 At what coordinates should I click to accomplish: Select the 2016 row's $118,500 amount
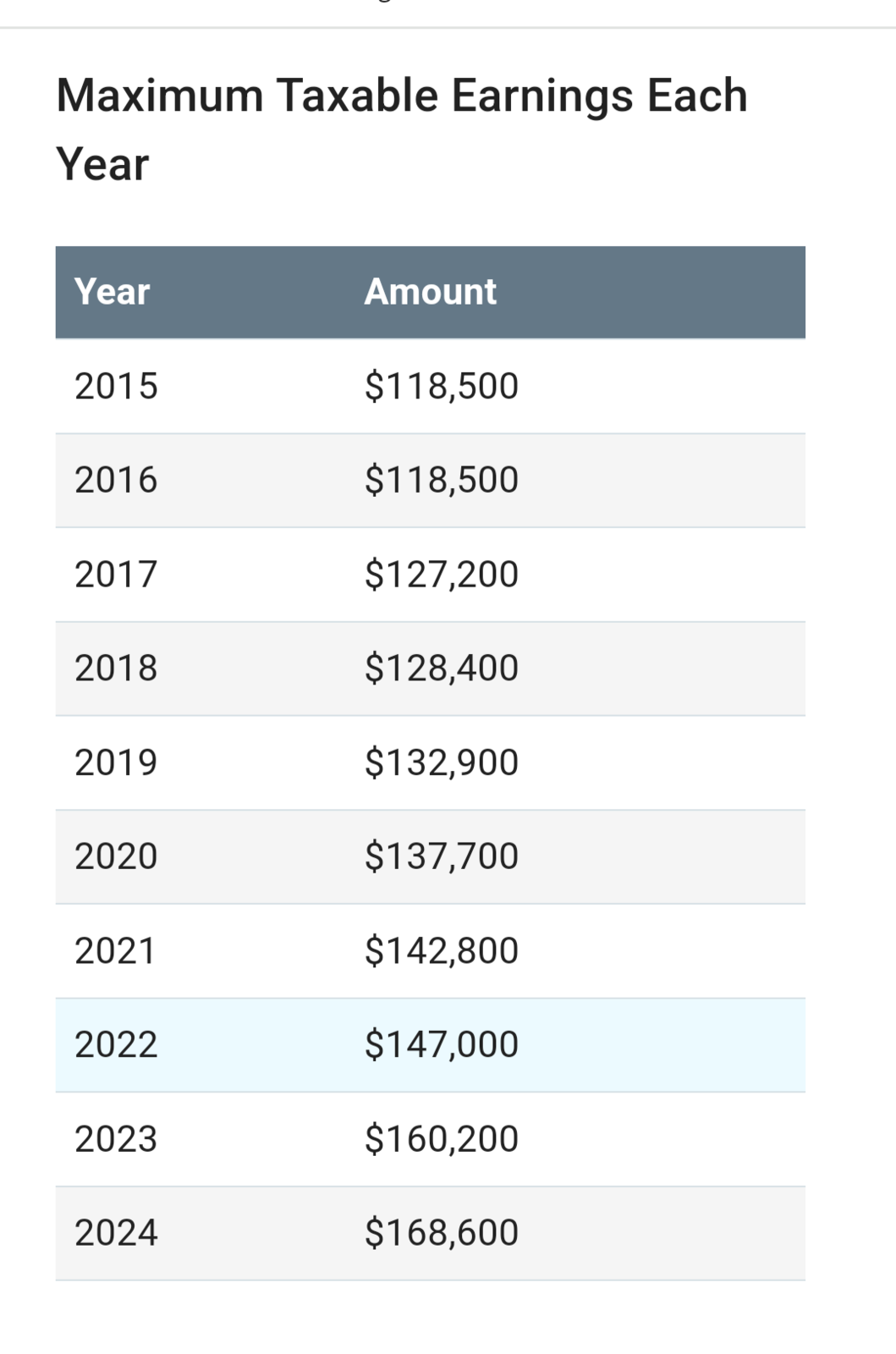tap(442, 480)
